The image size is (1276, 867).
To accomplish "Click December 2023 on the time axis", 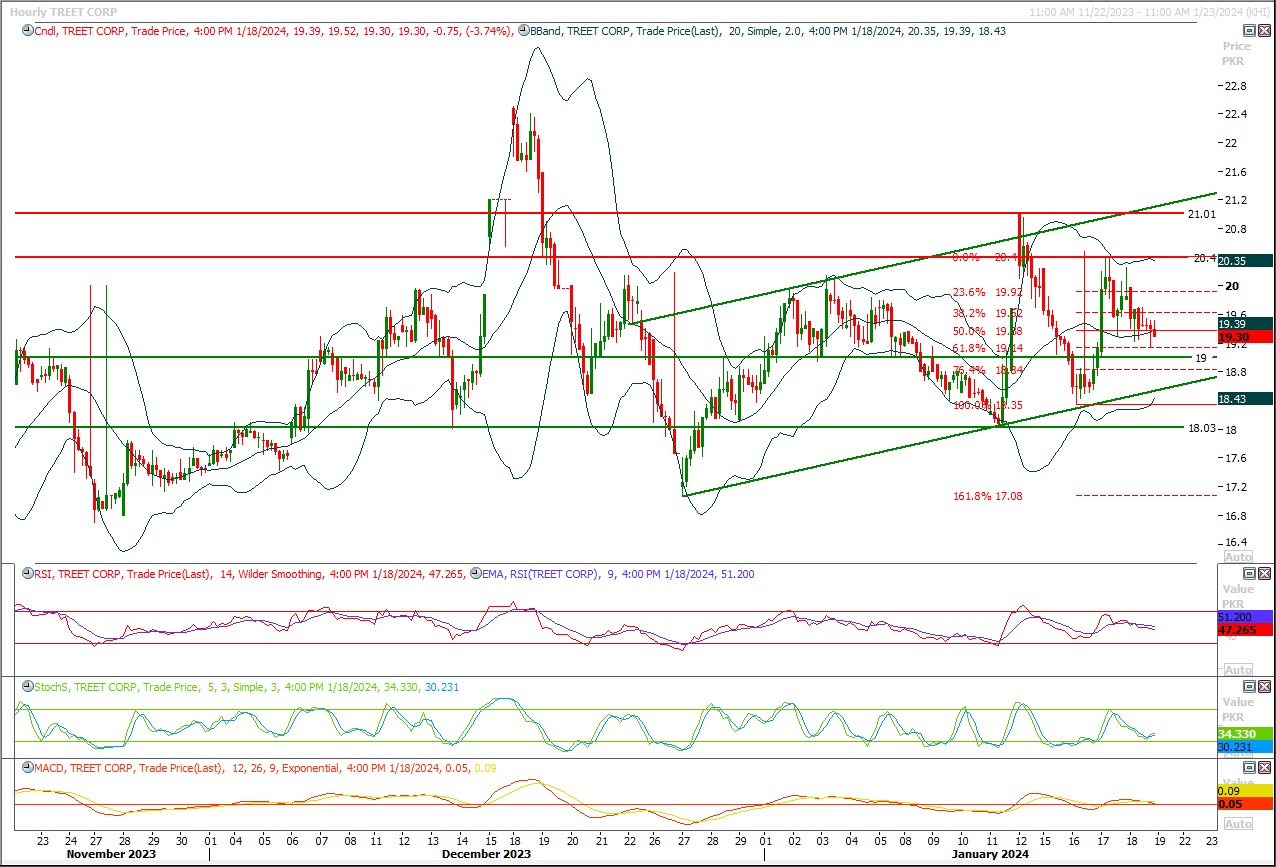I will pos(486,855).
